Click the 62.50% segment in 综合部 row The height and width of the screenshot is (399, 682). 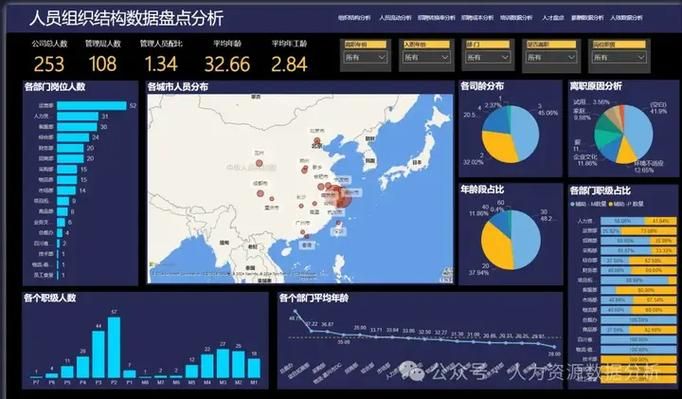tap(653, 260)
